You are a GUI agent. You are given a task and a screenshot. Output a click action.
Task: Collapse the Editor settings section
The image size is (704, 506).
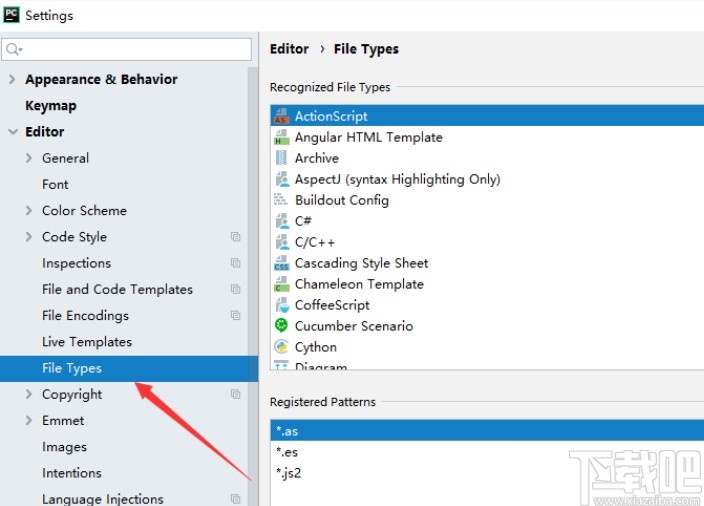tap(12, 132)
